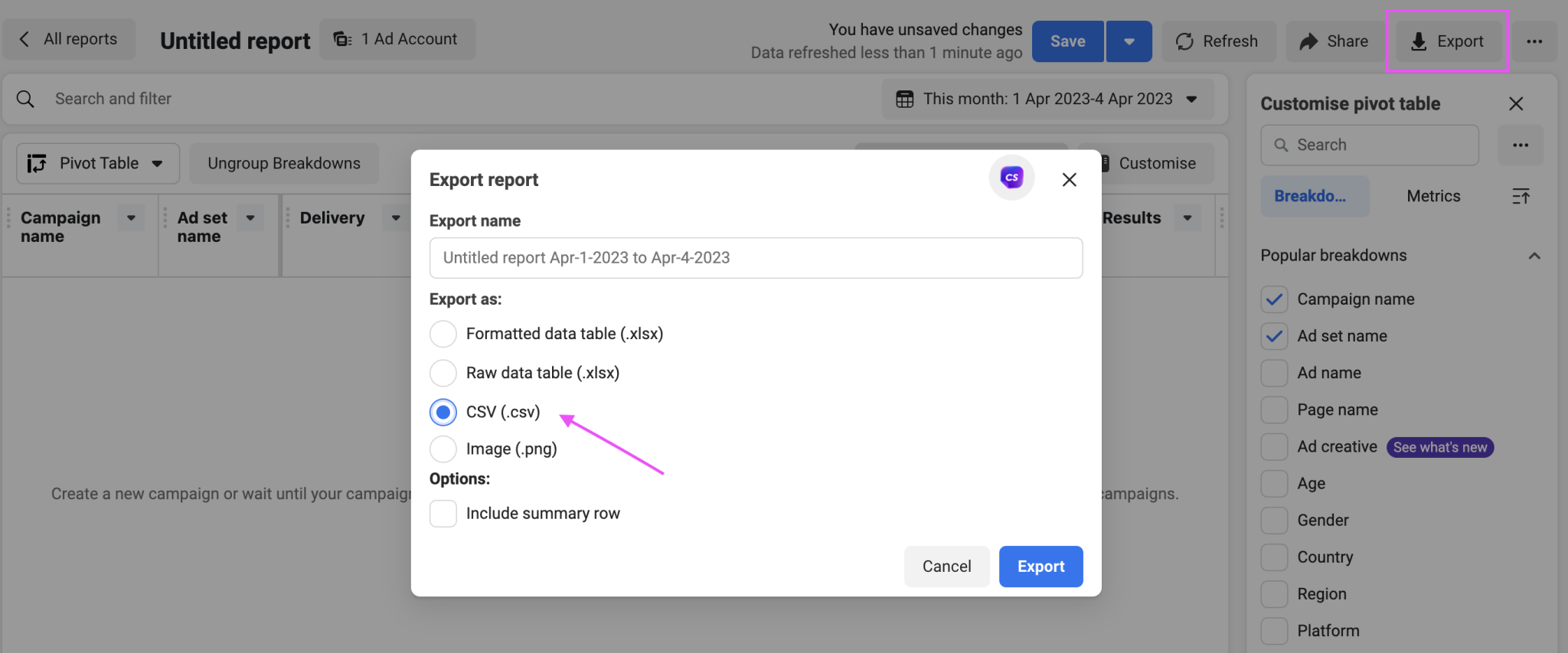The image size is (1568, 653).
Task: Enable the Include summary row checkbox
Action: pos(443,513)
